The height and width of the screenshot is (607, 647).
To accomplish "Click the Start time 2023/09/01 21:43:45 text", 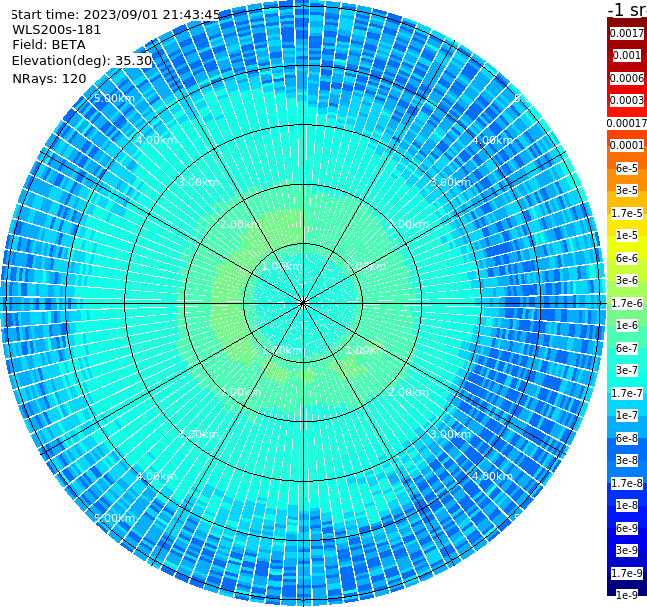I will pos(116,14).
